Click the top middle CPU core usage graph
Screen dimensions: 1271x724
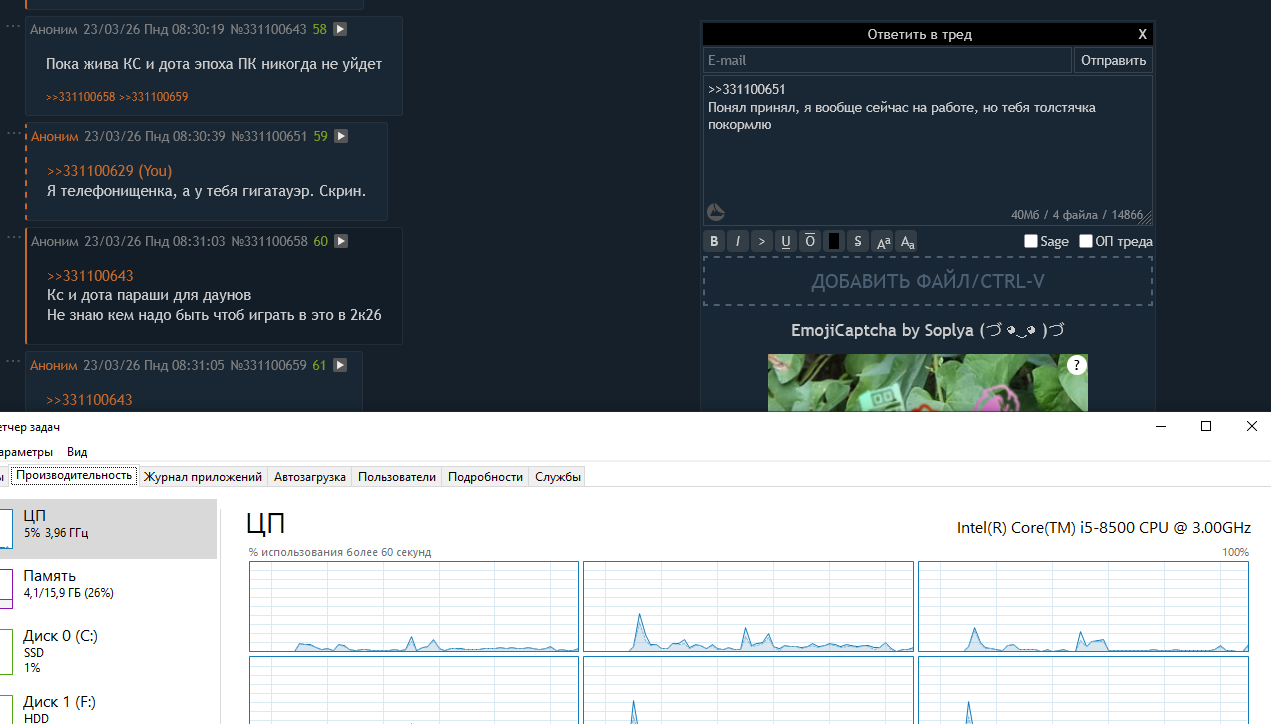pyautogui.click(x=748, y=606)
